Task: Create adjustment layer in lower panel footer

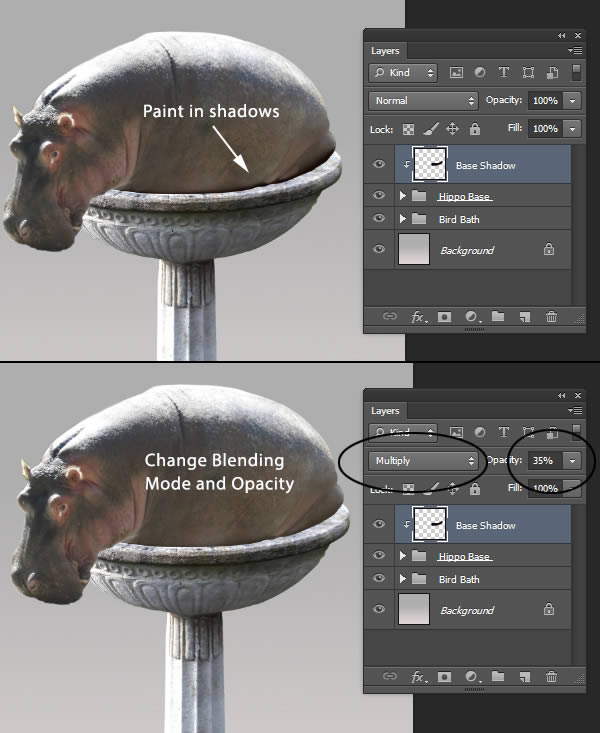Action: pyautogui.click(x=472, y=677)
